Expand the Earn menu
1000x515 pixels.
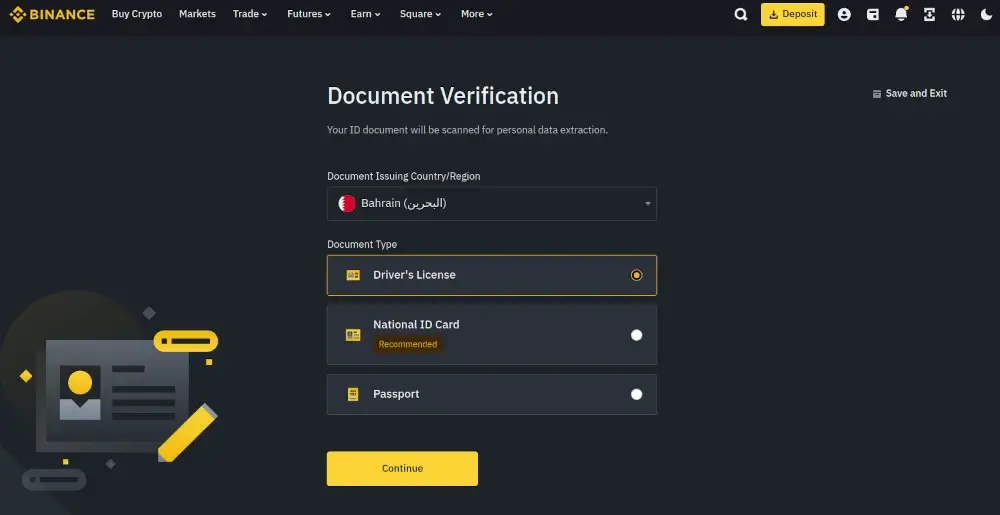(365, 14)
